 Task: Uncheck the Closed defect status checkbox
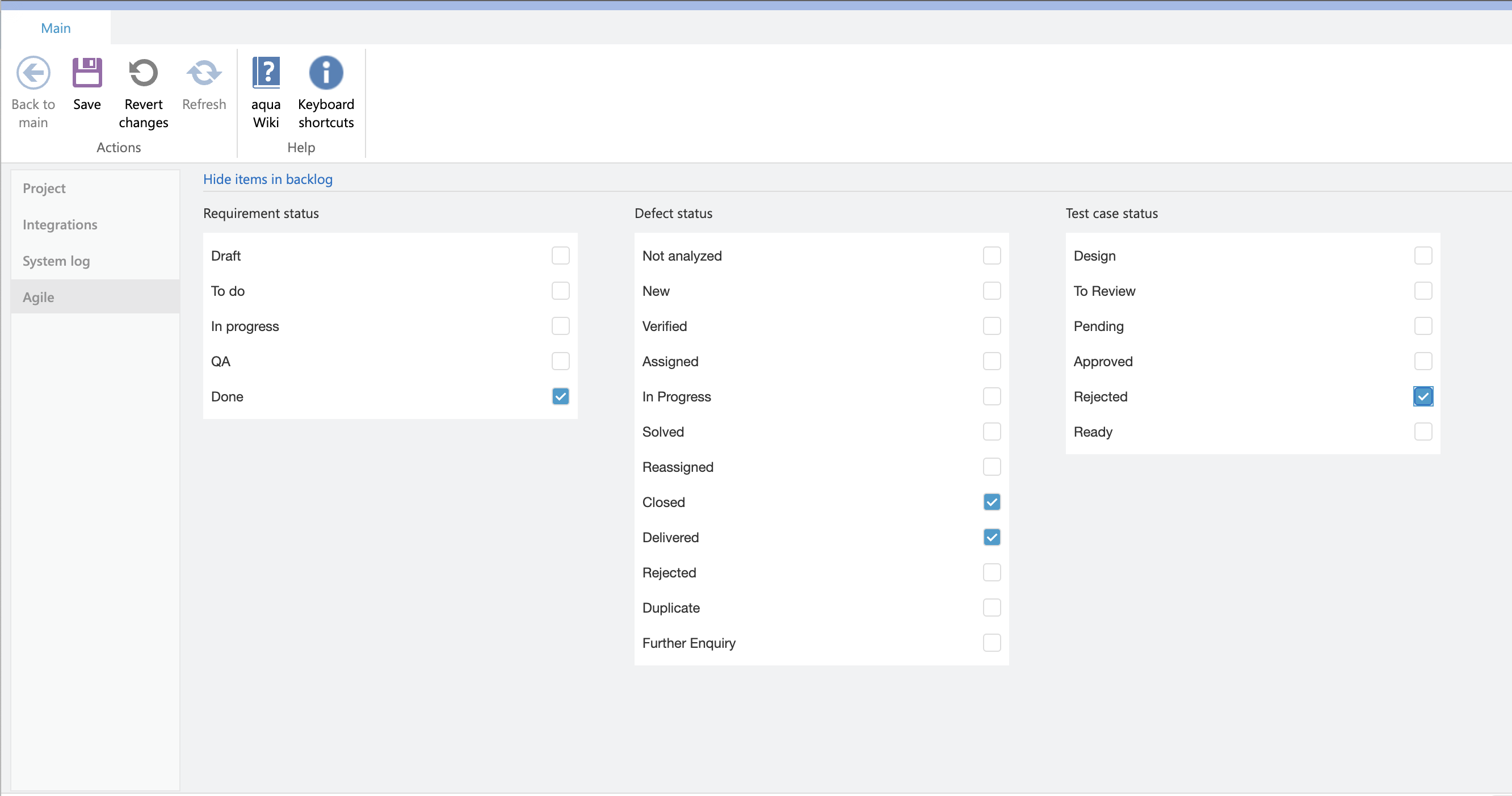point(992,502)
